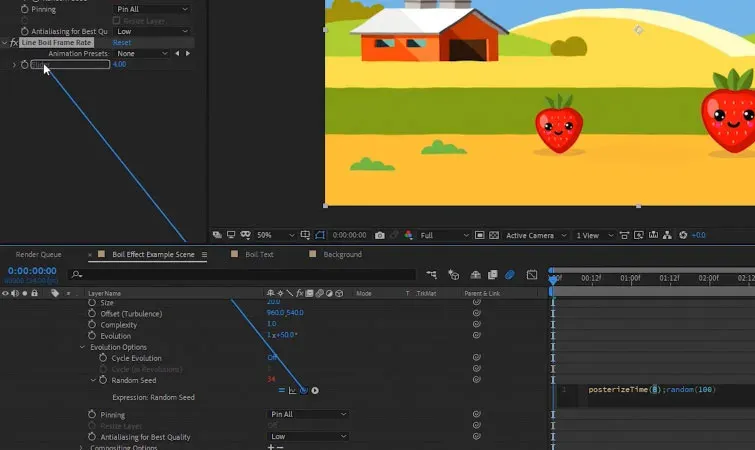Click the expression pick whip icon

pyautogui.click(x=303, y=390)
